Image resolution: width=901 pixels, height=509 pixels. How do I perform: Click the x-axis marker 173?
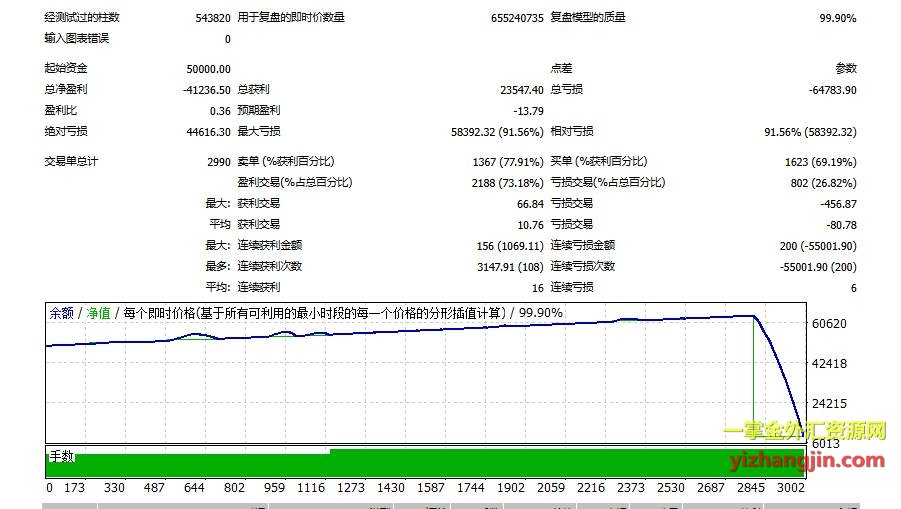pos(74,488)
